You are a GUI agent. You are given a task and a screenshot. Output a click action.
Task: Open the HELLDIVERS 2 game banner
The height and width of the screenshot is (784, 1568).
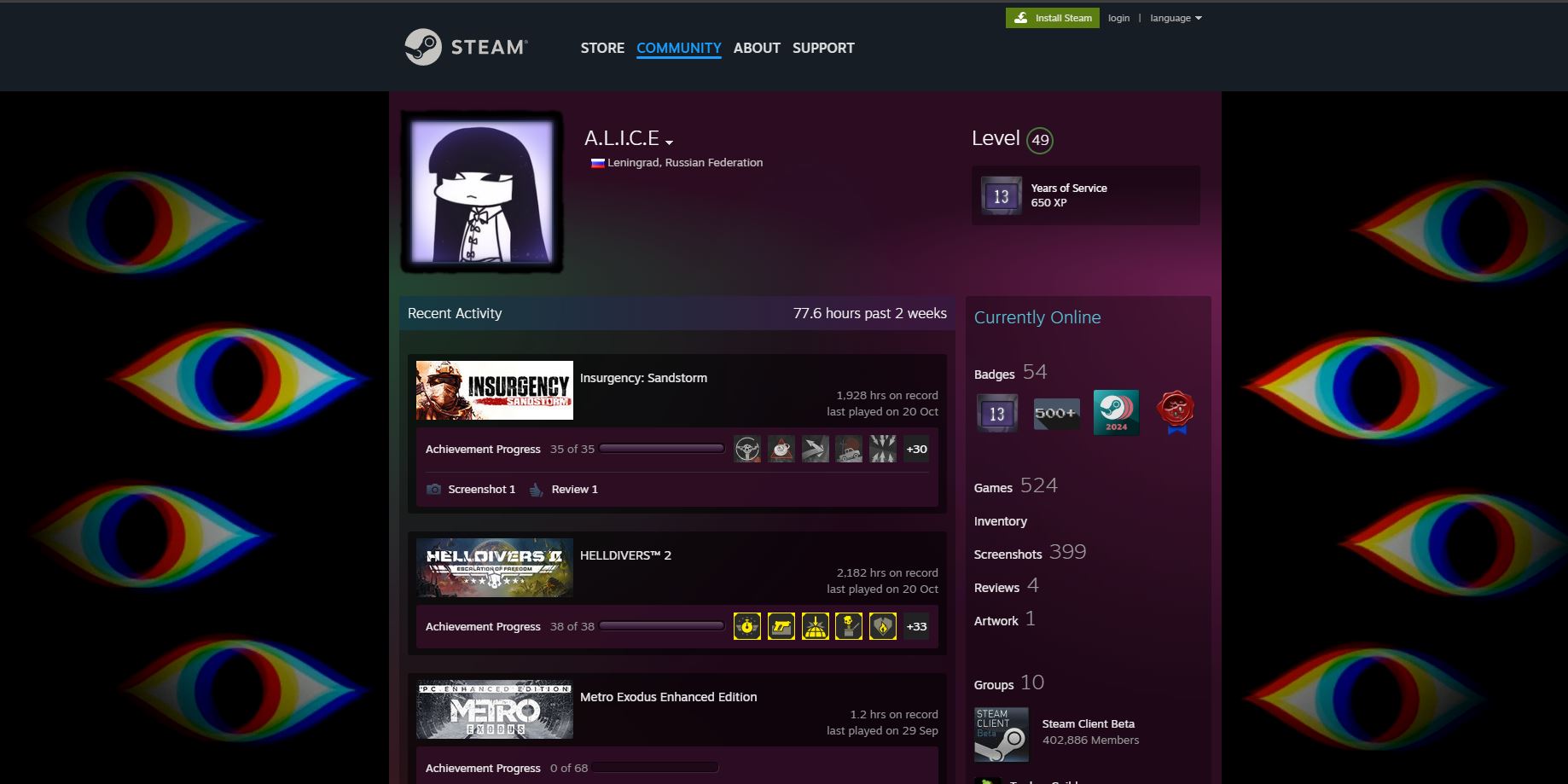coord(495,567)
